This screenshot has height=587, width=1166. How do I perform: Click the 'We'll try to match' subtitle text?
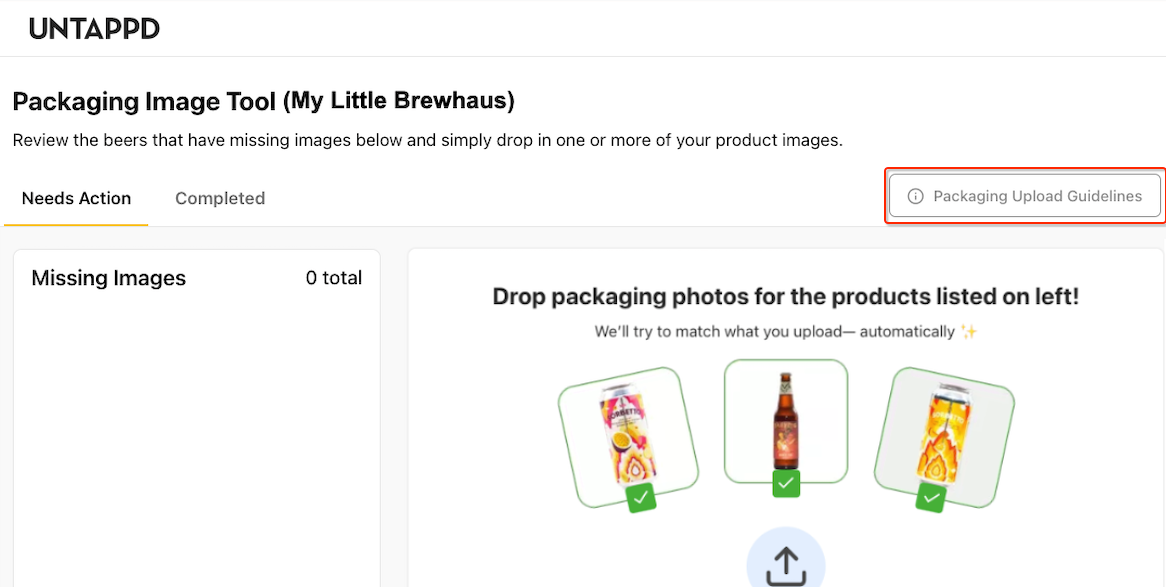(774, 331)
